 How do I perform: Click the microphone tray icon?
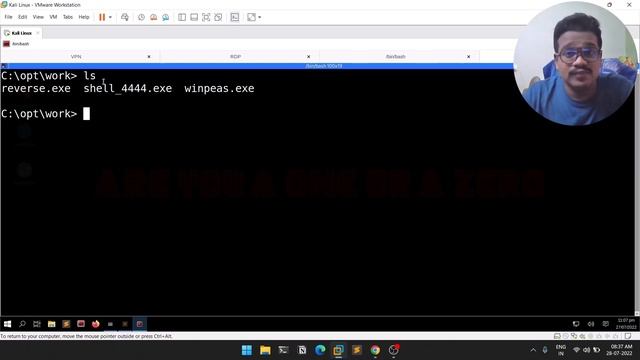[x=545, y=350]
